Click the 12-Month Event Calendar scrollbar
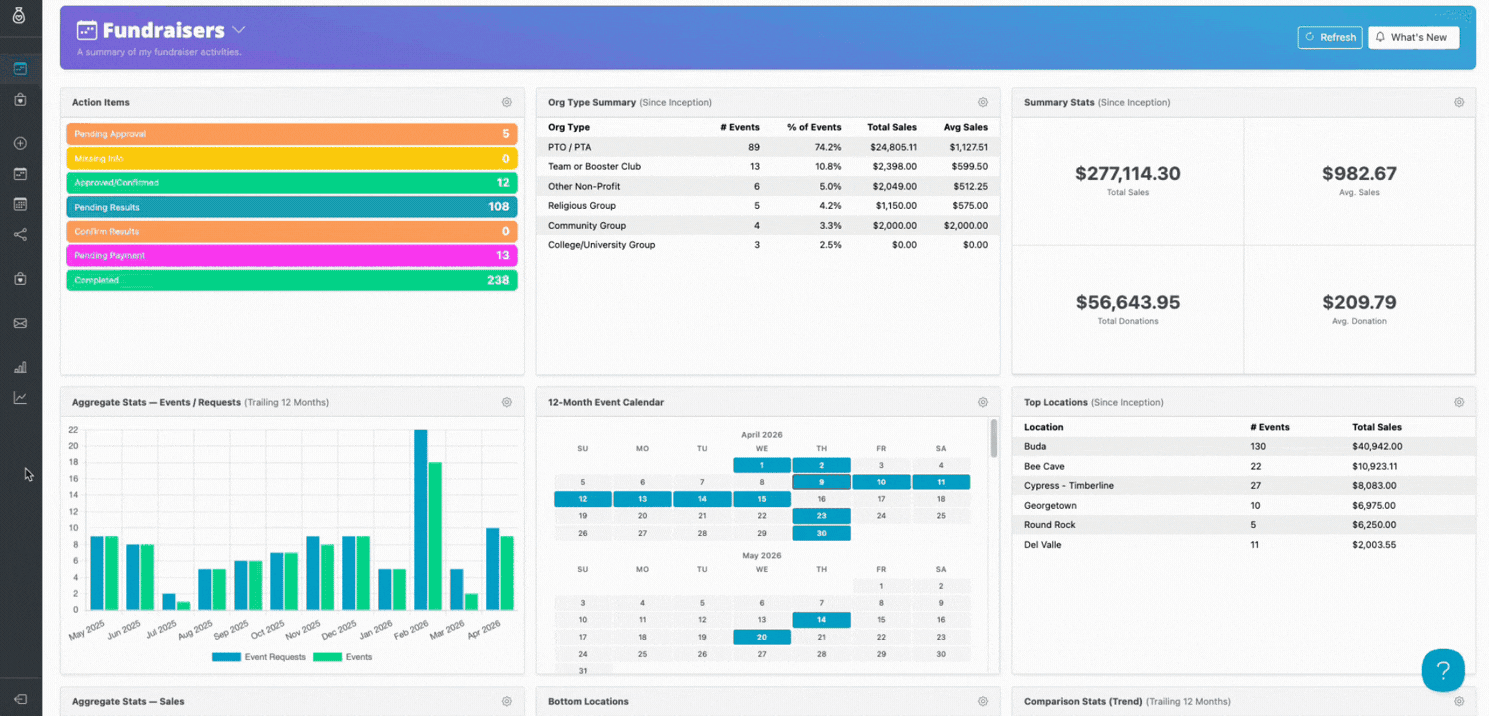 pos(993,438)
